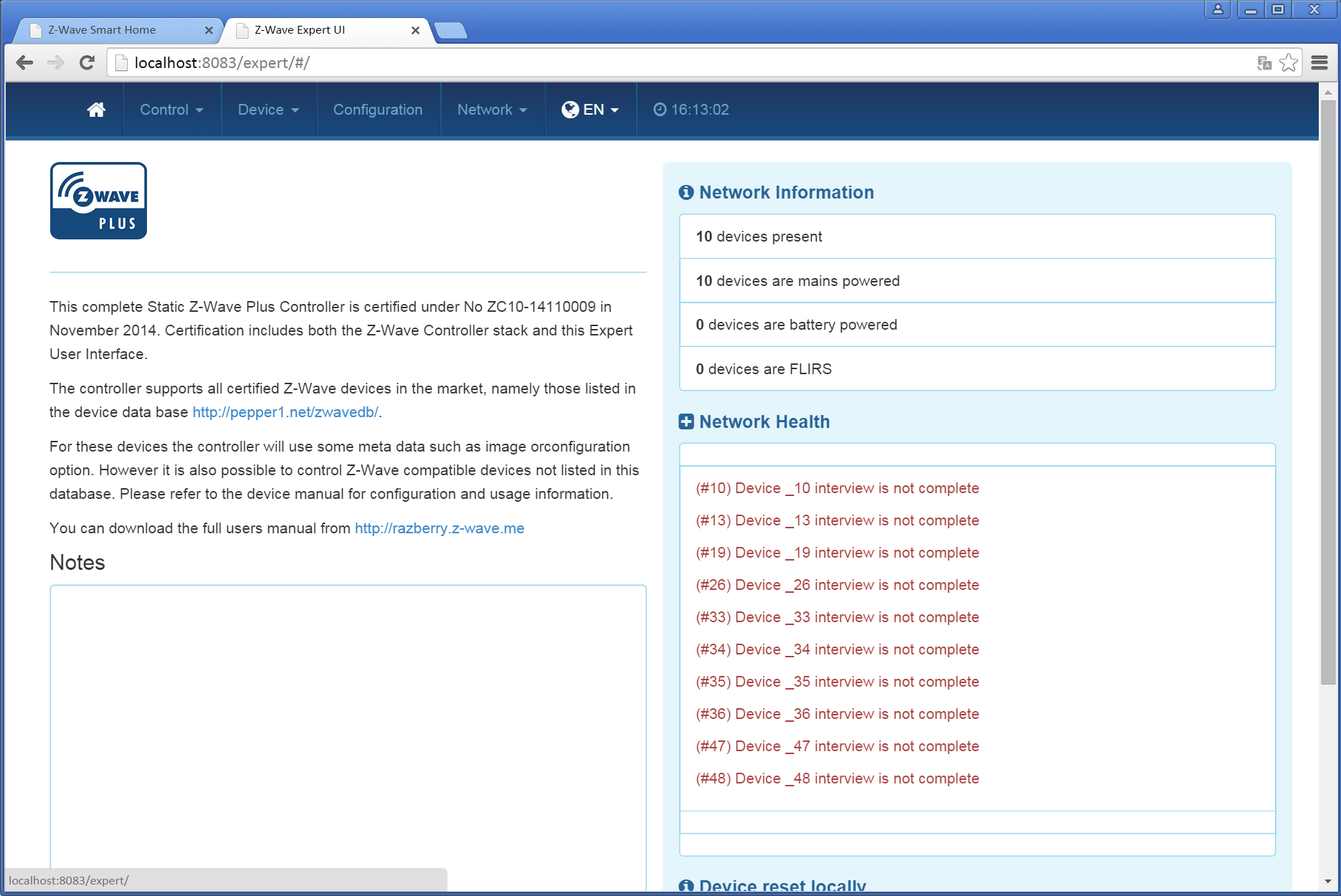Open the Configuration menu item
The image size is (1341, 896).
tap(378, 110)
